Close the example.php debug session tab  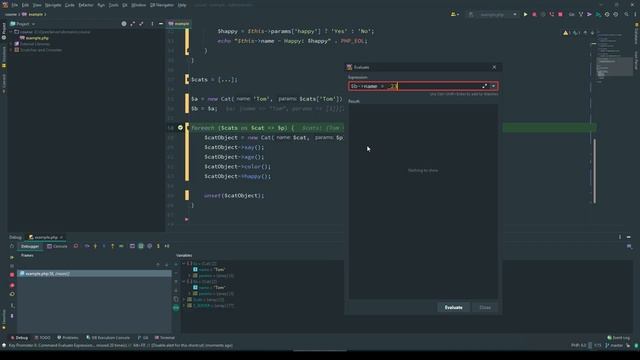(62, 237)
